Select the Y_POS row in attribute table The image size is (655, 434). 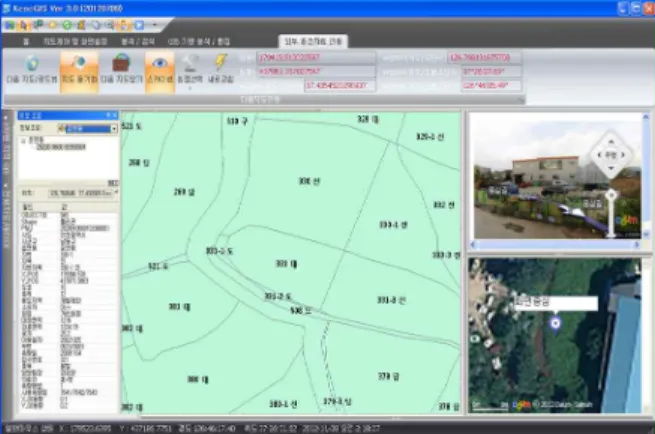pos(69,281)
